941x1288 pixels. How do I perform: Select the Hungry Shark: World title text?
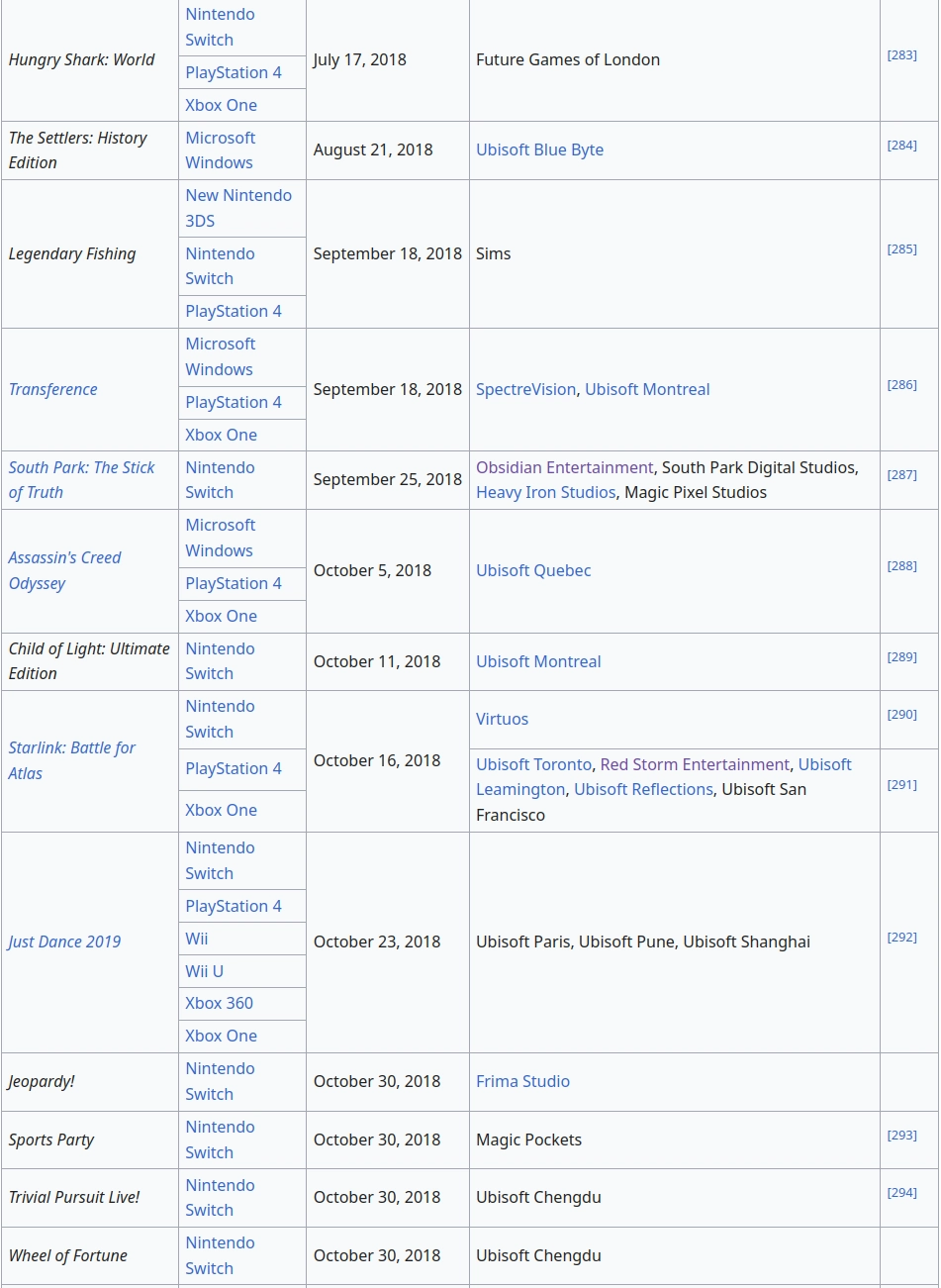[81, 59]
